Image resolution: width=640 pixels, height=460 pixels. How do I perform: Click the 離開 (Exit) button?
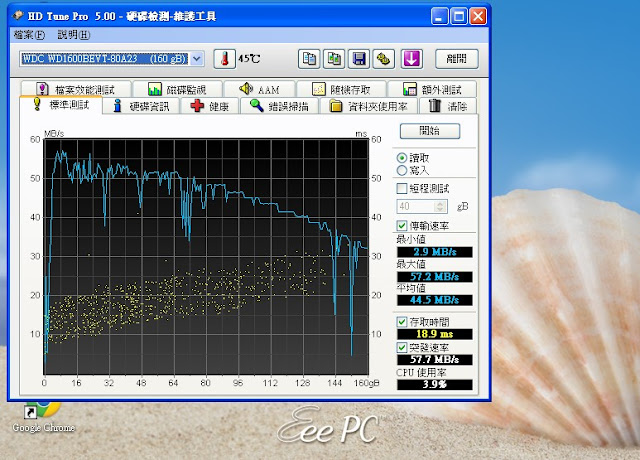pyautogui.click(x=456, y=58)
